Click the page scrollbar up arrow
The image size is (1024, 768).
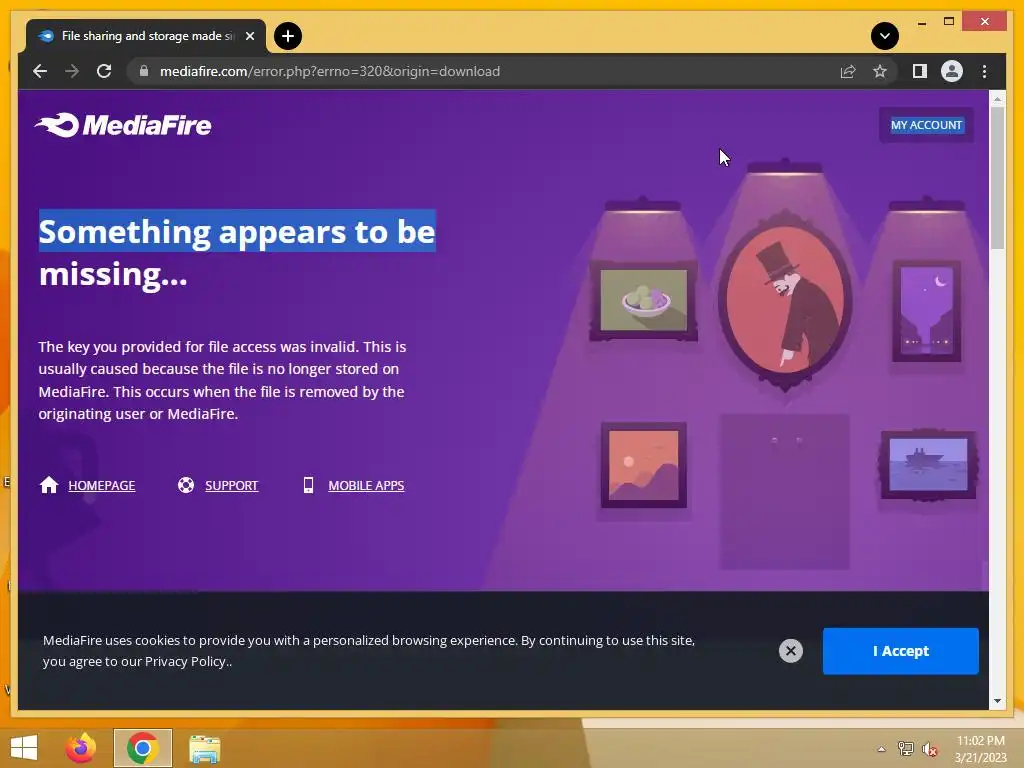tap(997, 99)
